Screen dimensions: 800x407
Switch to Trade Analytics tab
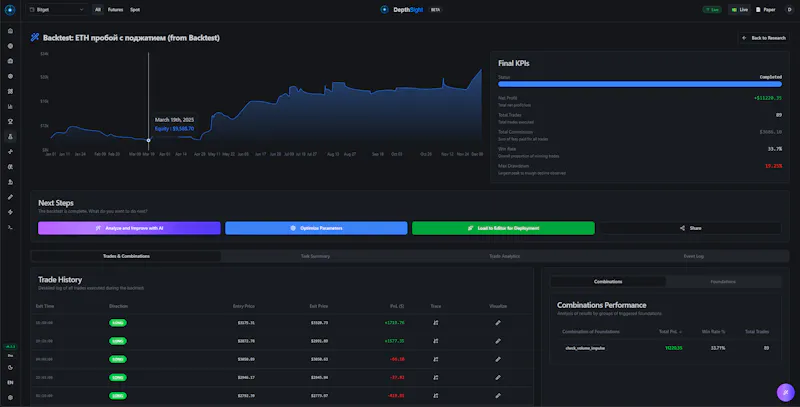505,256
